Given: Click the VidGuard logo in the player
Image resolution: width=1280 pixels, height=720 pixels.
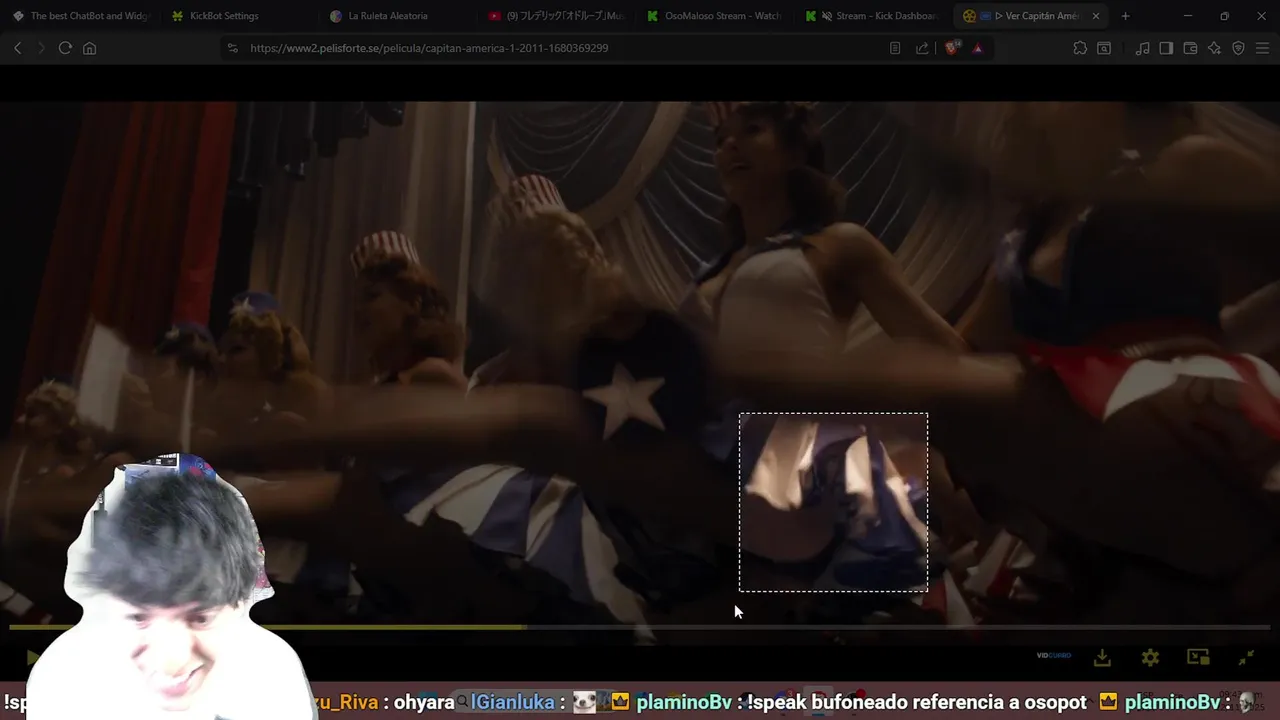Looking at the screenshot, I should coord(1054,656).
